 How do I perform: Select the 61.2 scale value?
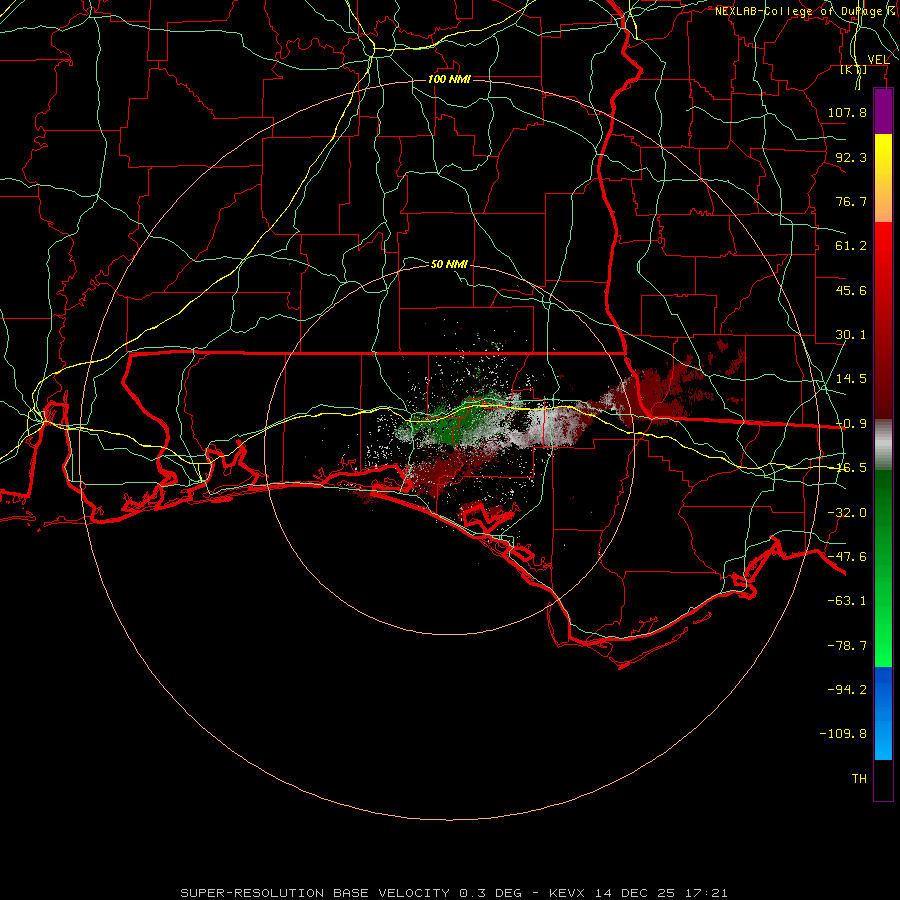851,246
